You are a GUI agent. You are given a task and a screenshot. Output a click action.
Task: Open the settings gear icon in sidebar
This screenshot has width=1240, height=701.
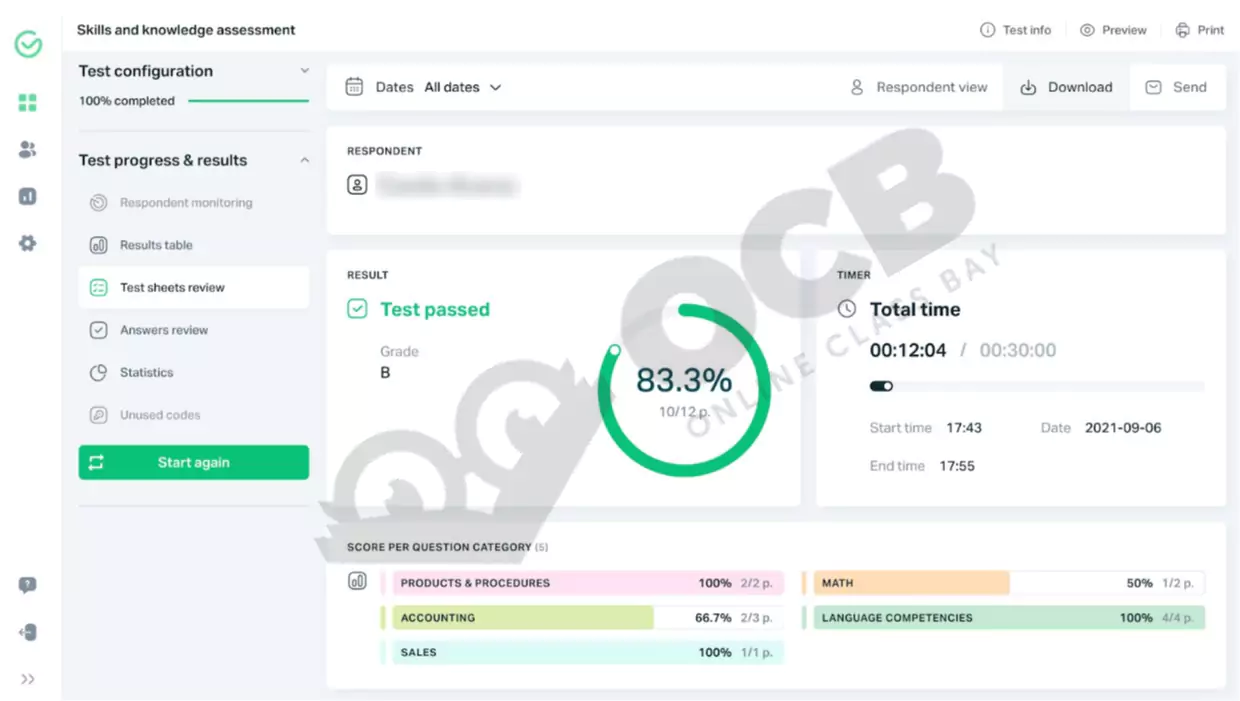pos(28,243)
